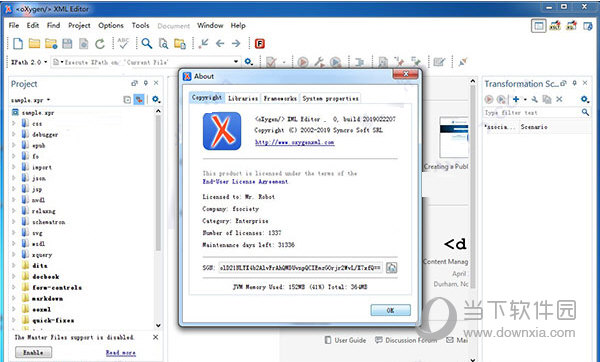
Task: Dismiss the Master Files message X
Action: (155, 337)
